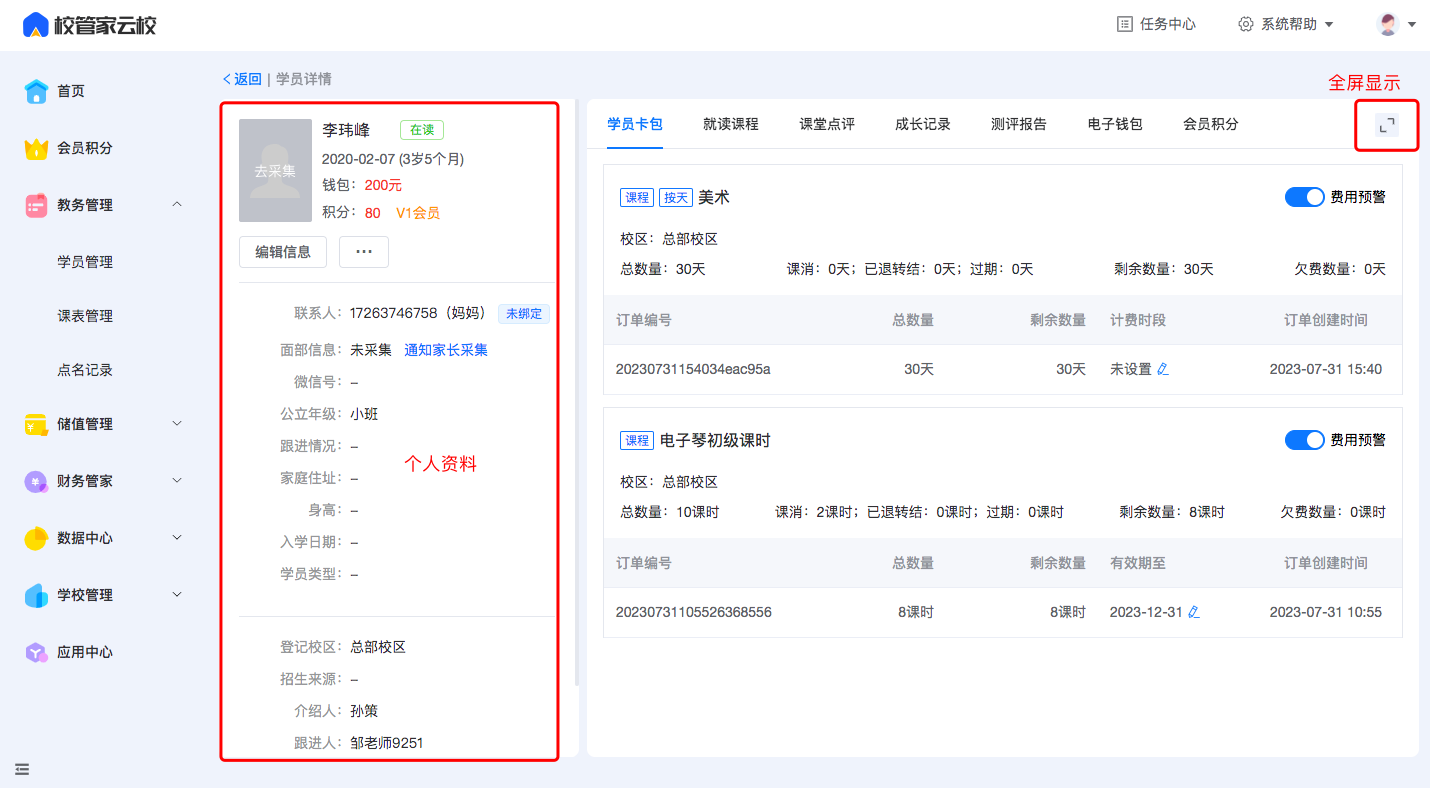The height and width of the screenshot is (788, 1430).
Task: Switch to the 课堂点评 tab
Action: tap(827, 124)
